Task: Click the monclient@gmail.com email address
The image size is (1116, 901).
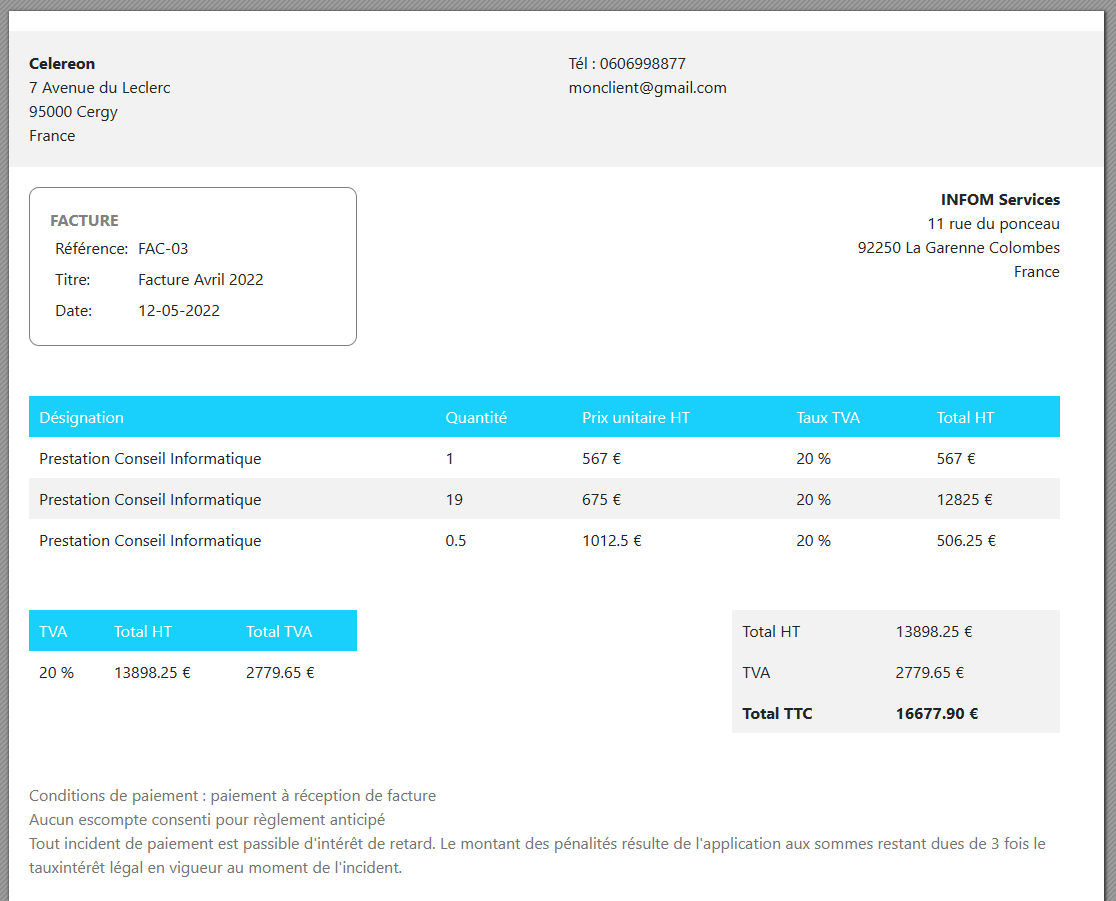Action: [647, 88]
